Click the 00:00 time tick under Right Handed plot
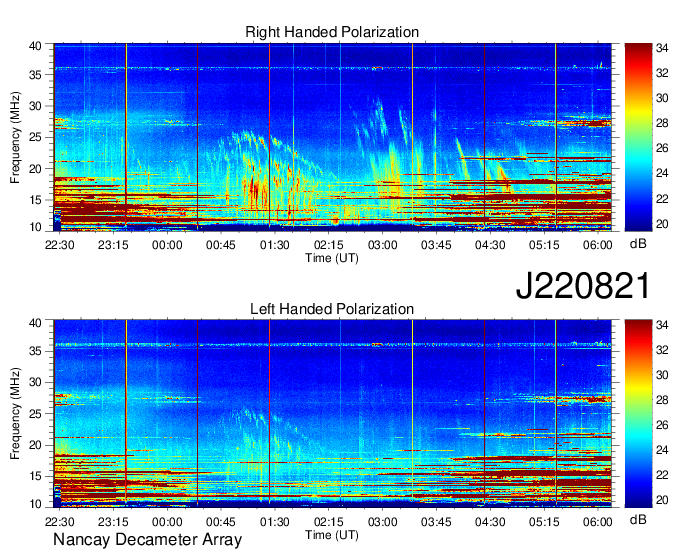This screenshot has height=552, width=680. tap(167, 245)
